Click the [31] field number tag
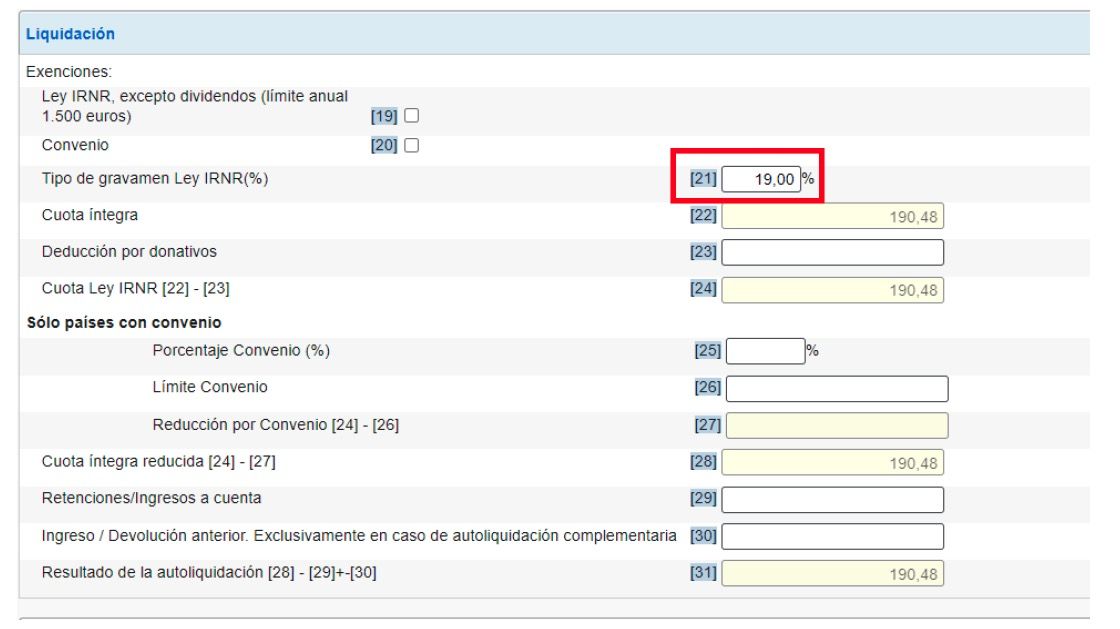 pos(704,573)
